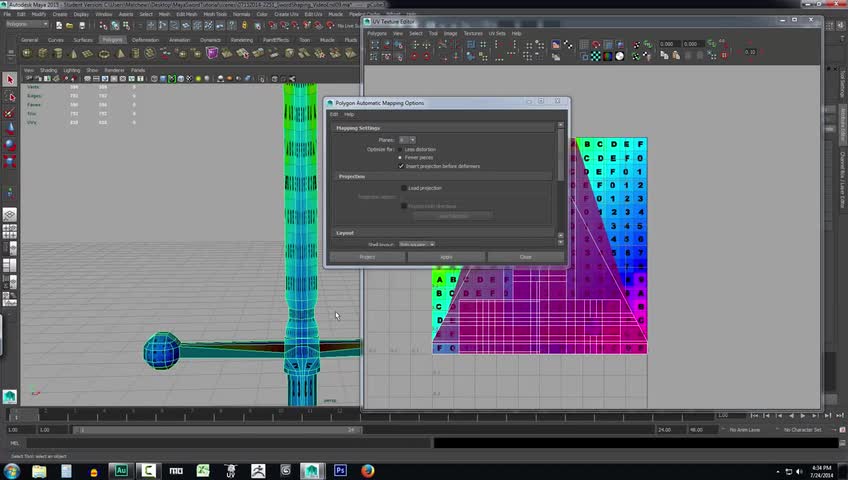The image size is (848, 480).
Task: Click the purple cube icon on the Polygons shelf
Action: (212, 53)
